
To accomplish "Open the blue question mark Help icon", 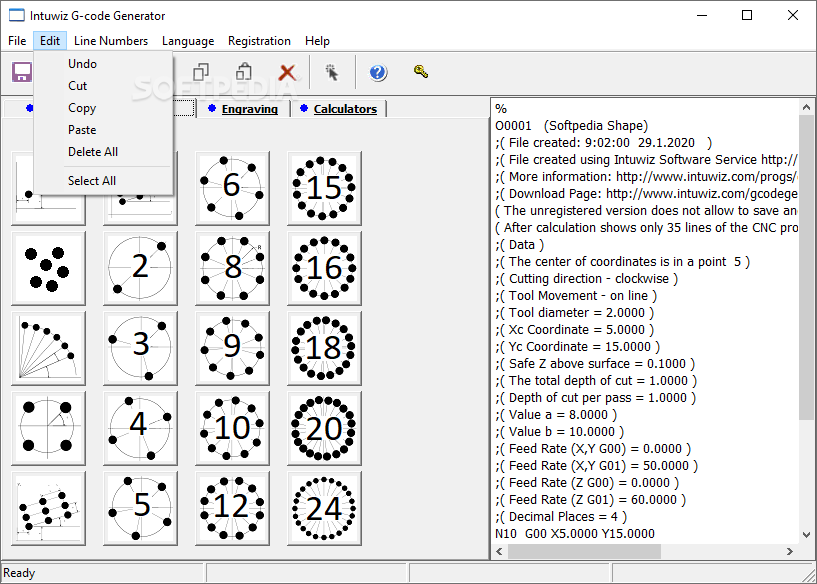I will [x=378, y=72].
